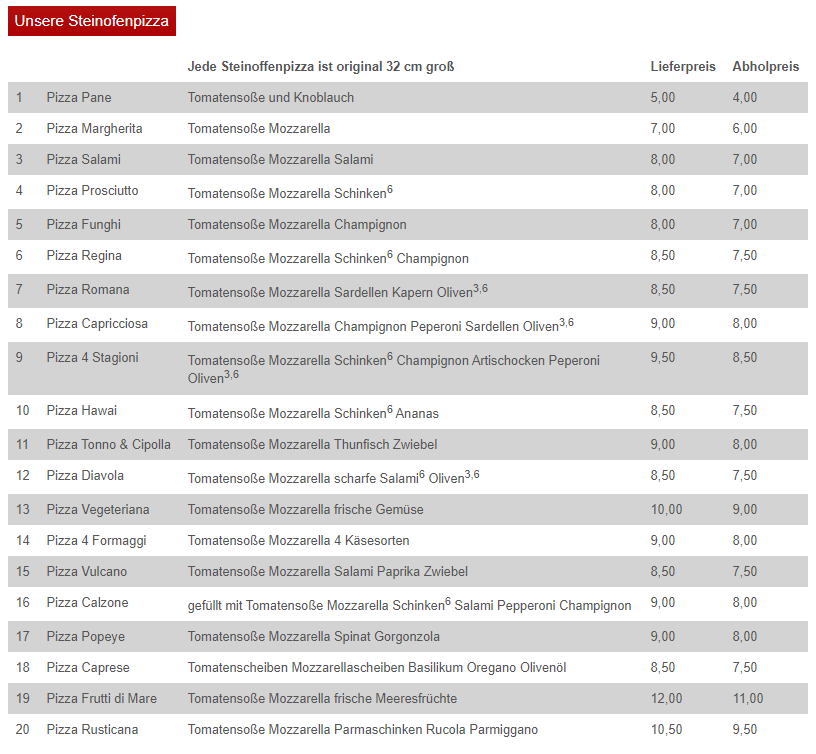Viewport: 816px width, 754px height.
Task: Click the 12,00 Lieferpreis of Frutti di Mare
Action: pos(666,698)
